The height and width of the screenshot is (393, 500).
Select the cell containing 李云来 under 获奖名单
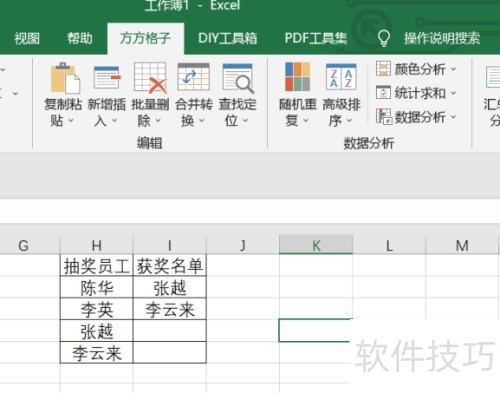(x=170, y=309)
